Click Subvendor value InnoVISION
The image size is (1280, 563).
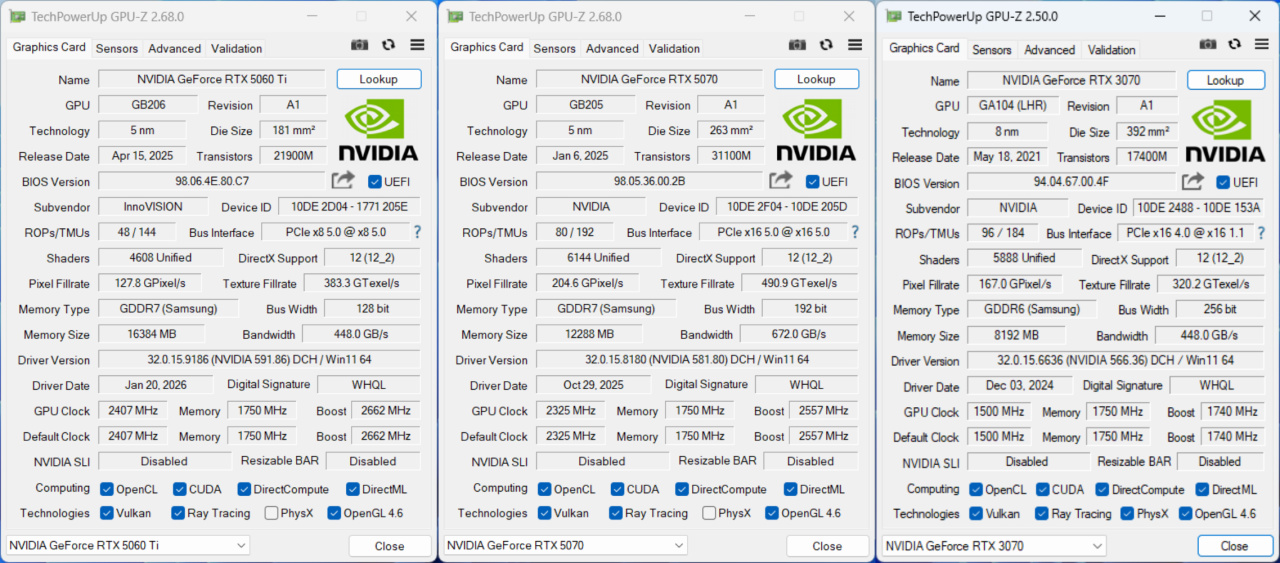[153, 206]
